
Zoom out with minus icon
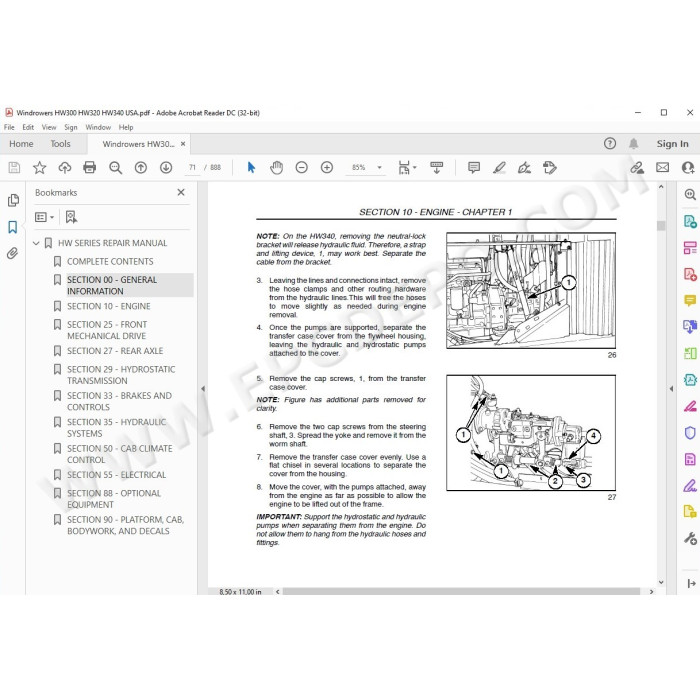(x=302, y=167)
